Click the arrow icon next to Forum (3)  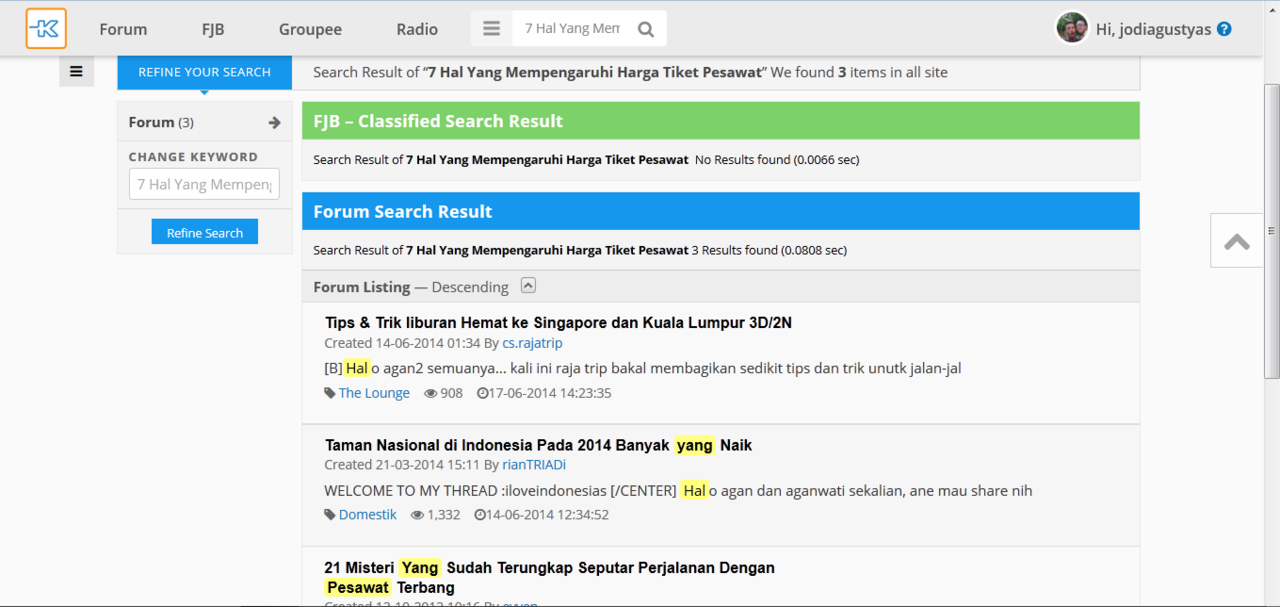[274, 123]
